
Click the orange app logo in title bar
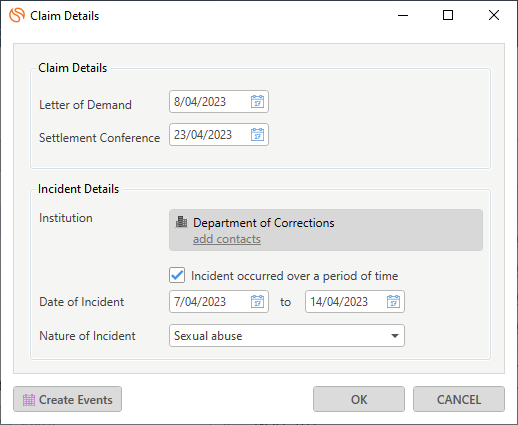17,15
